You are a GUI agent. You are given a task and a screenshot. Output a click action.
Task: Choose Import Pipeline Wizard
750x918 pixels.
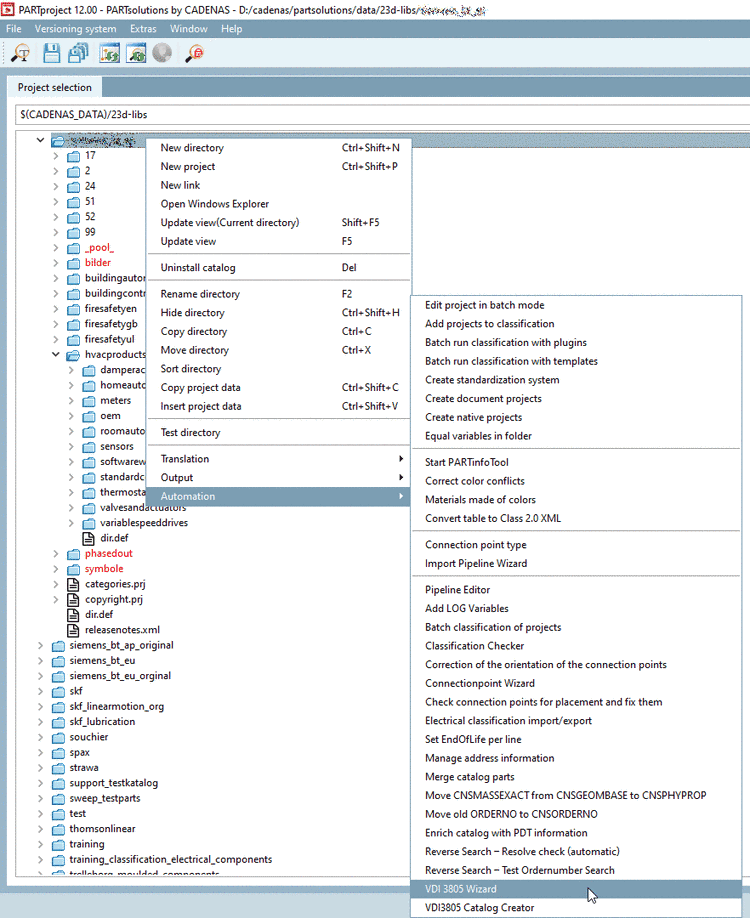point(576,563)
